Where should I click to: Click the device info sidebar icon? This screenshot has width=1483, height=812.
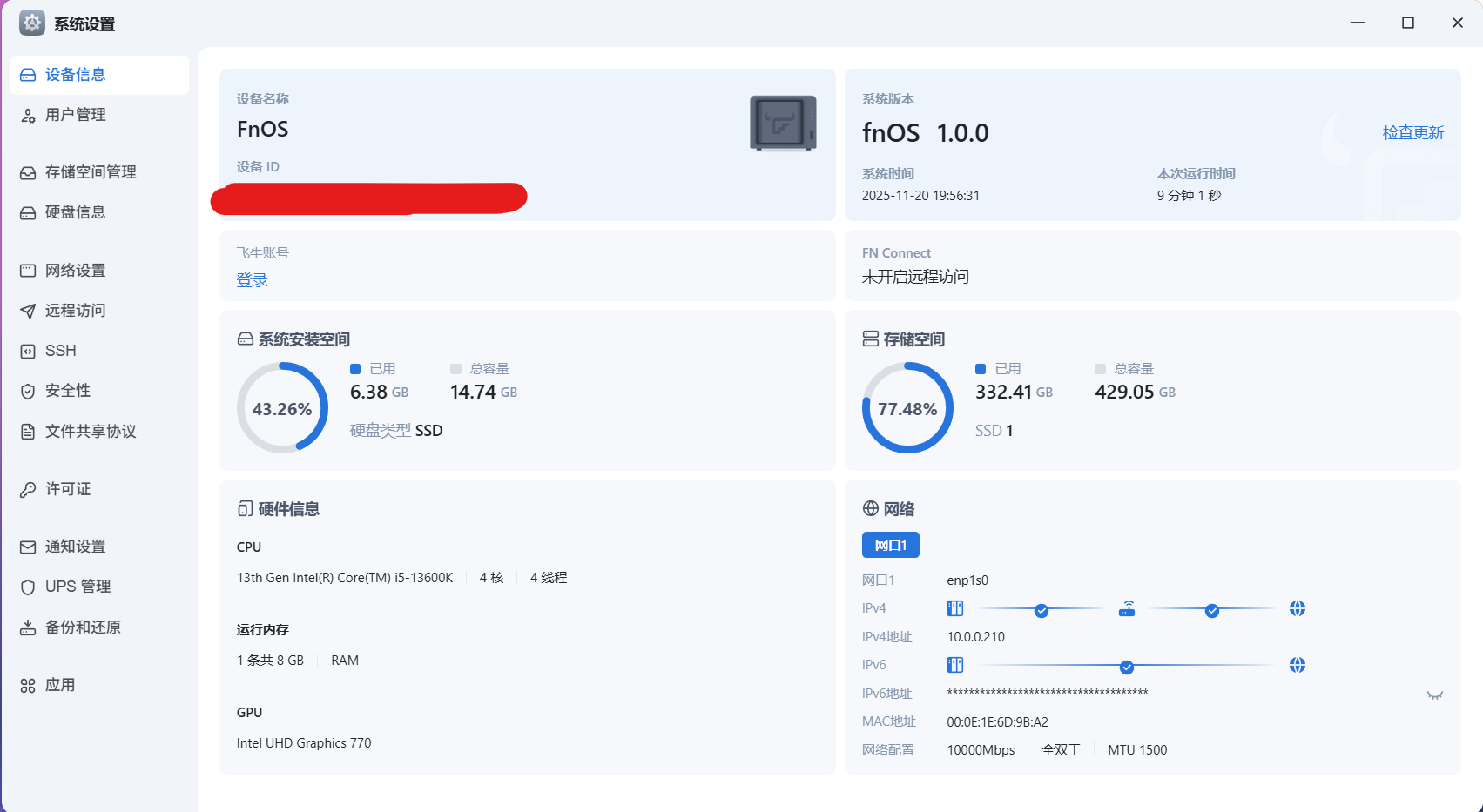pos(28,75)
